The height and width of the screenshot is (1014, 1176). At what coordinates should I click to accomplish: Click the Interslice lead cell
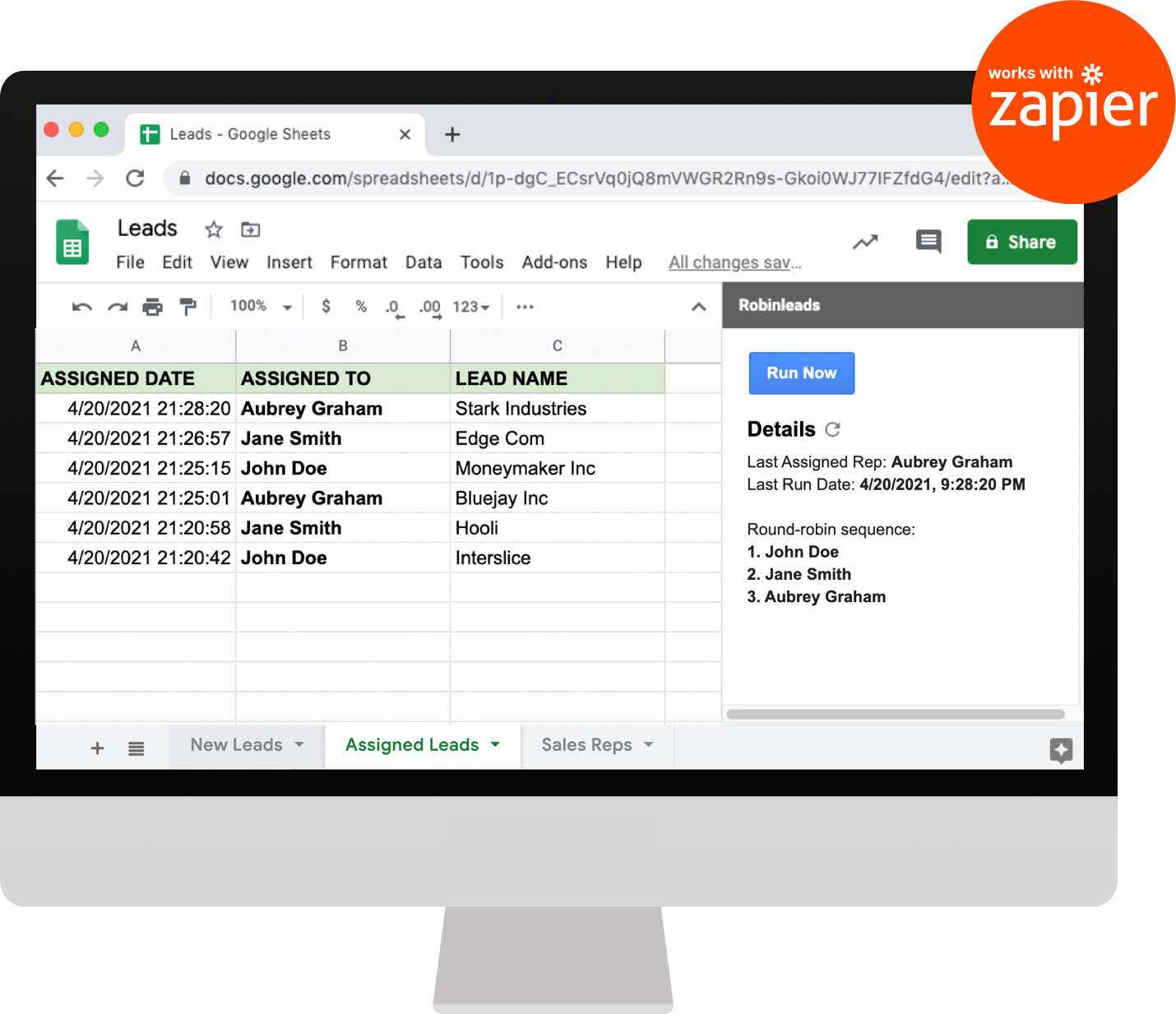558,558
